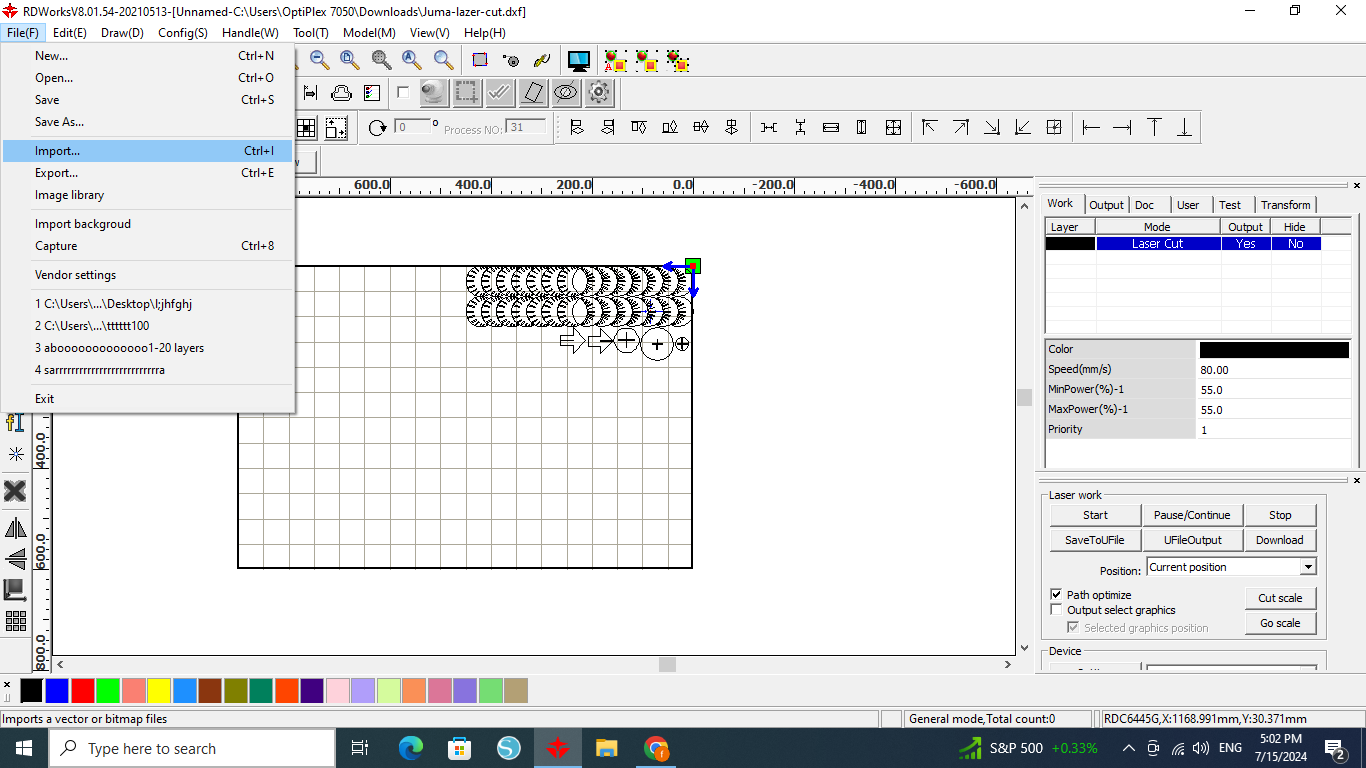Image resolution: width=1366 pixels, height=768 pixels.
Task: Select Save As... in the File menu
Action: [148, 122]
